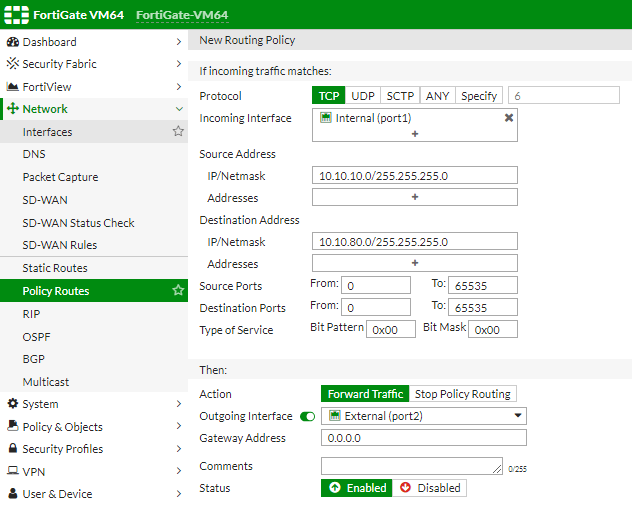
Task: Click the User & Device person icon
Action: (13, 494)
